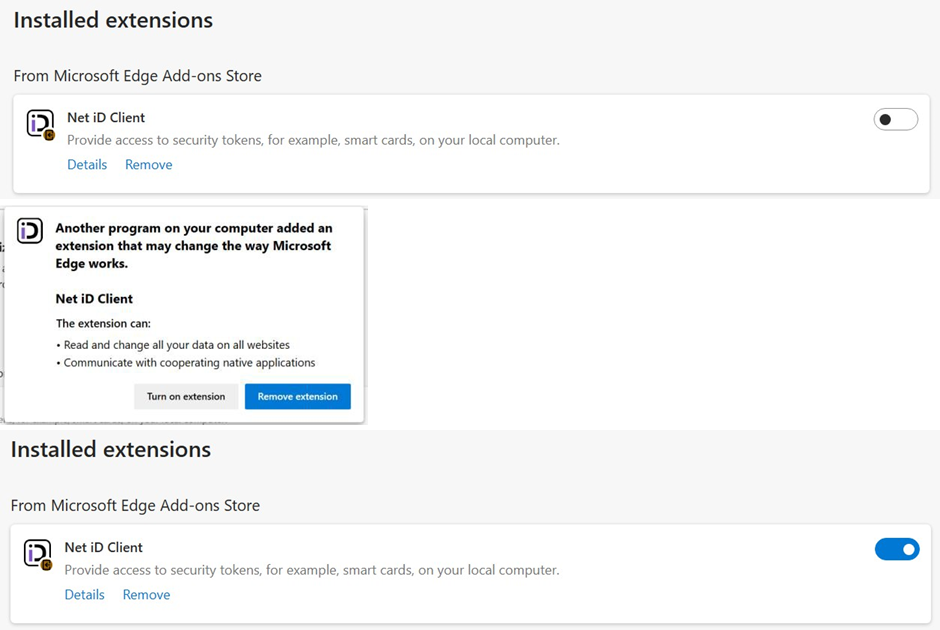This screenshot has height=630, width=940.
Task: Click Remove link in the disabled extension card
Action: click(x=148, y=165)
